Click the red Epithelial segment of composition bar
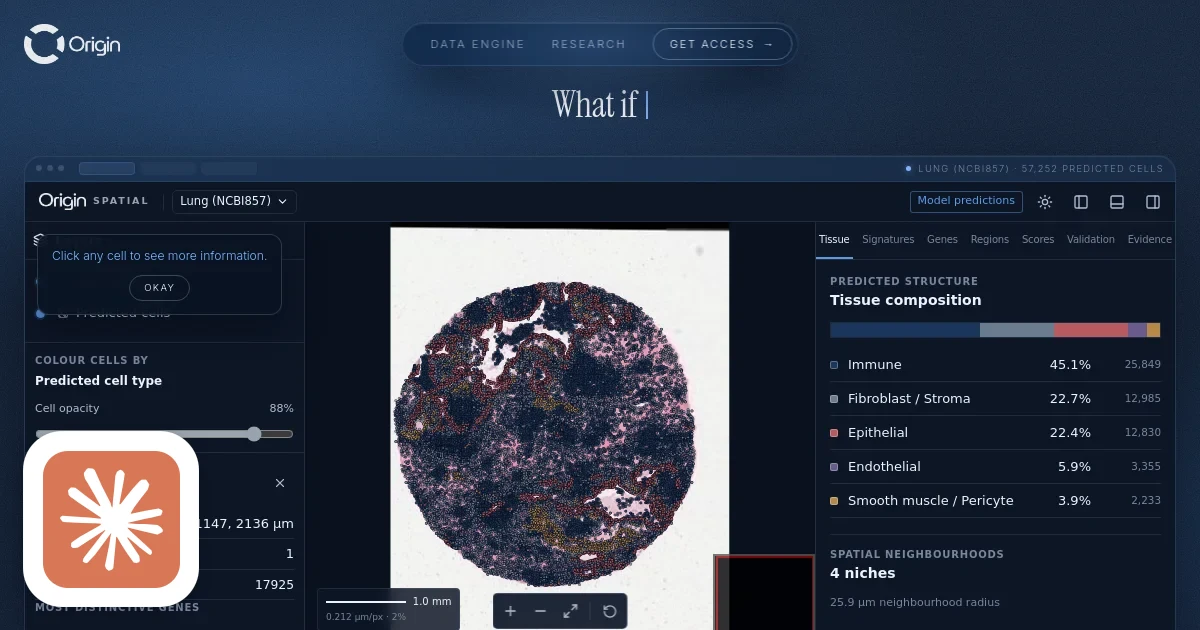Screen dimensions: 1200x630 click(1091, 330)
